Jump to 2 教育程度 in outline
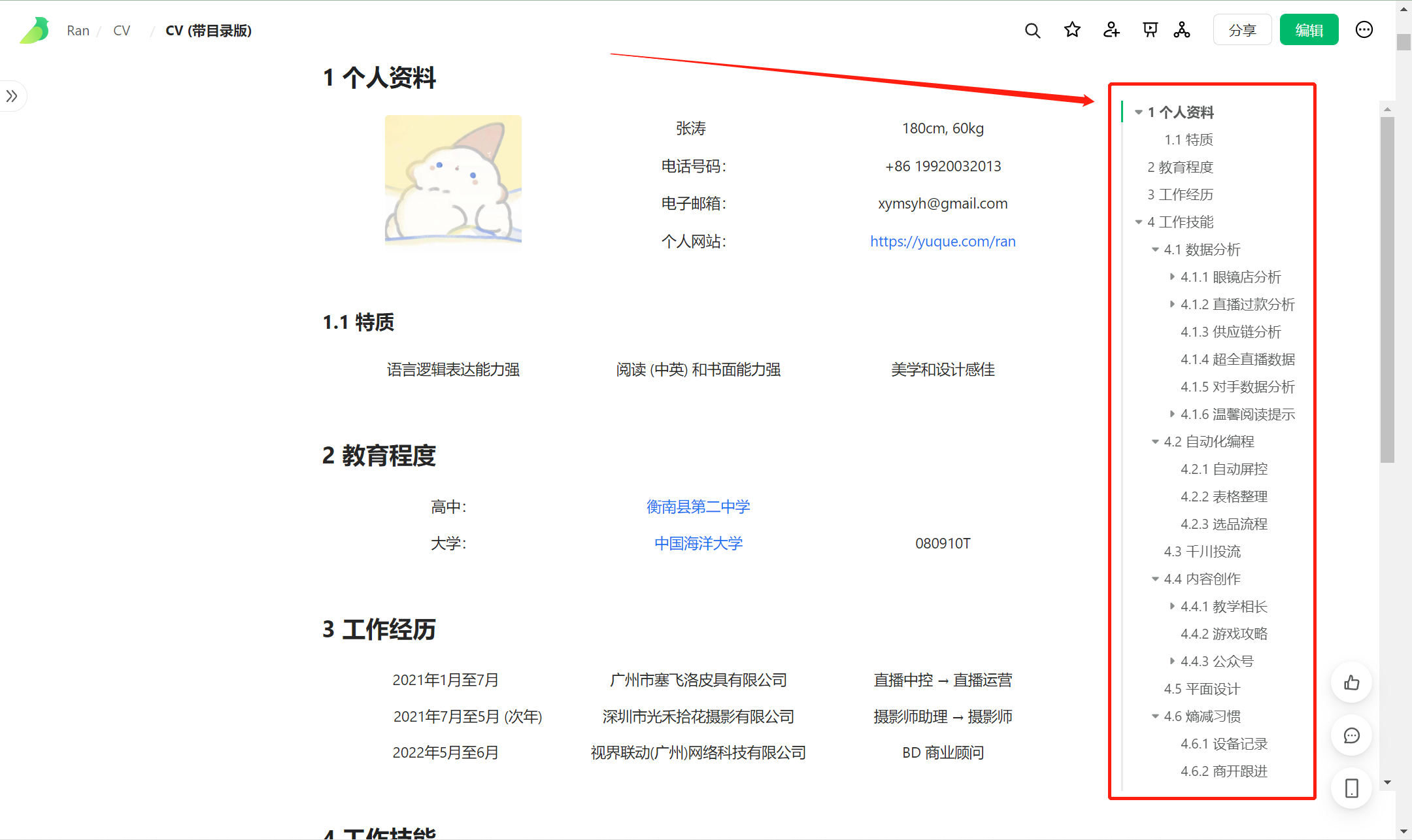The width and height of the screenshot is (1412, 840). pos(1180,167)
